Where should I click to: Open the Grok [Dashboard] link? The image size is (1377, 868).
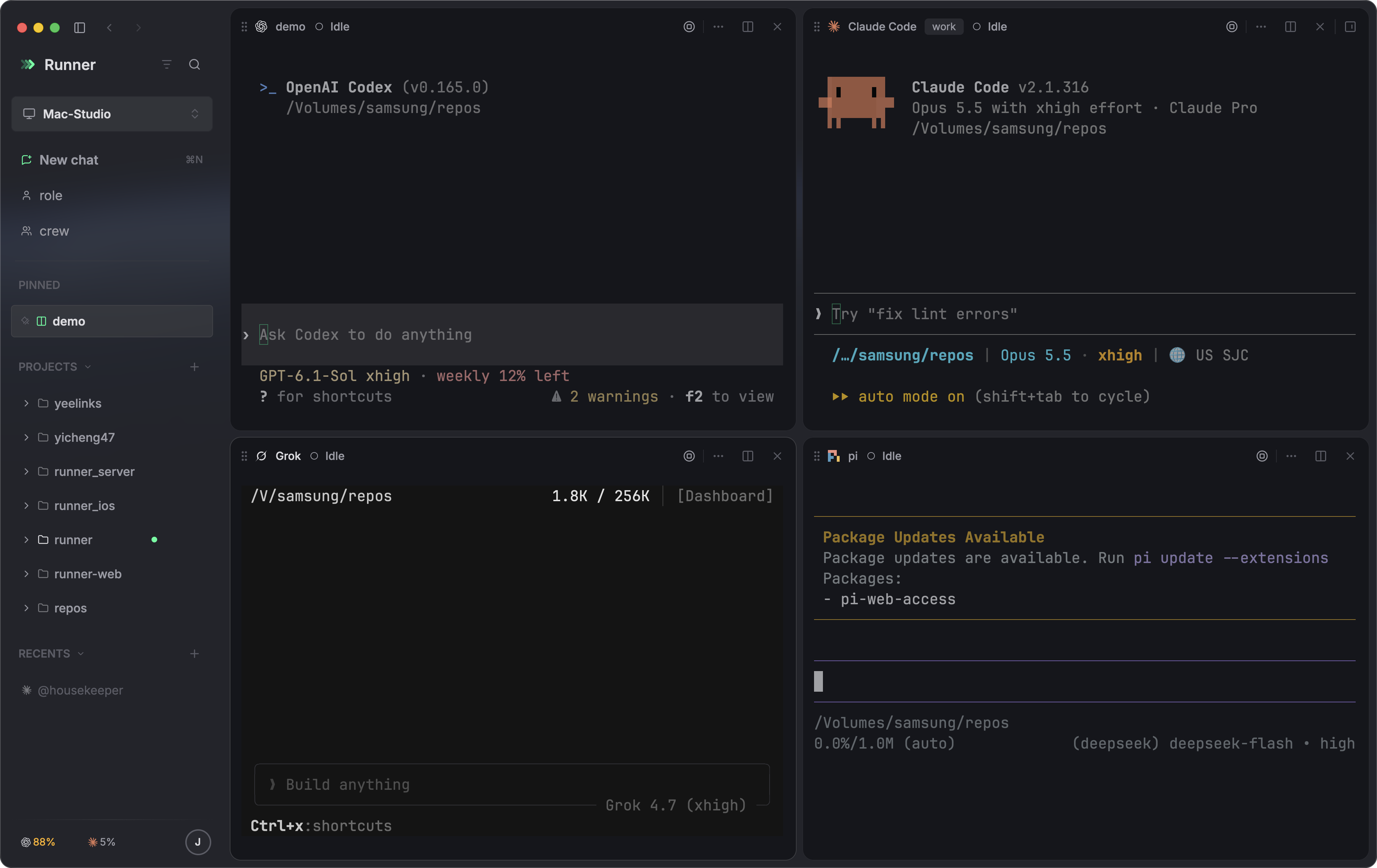725,496
